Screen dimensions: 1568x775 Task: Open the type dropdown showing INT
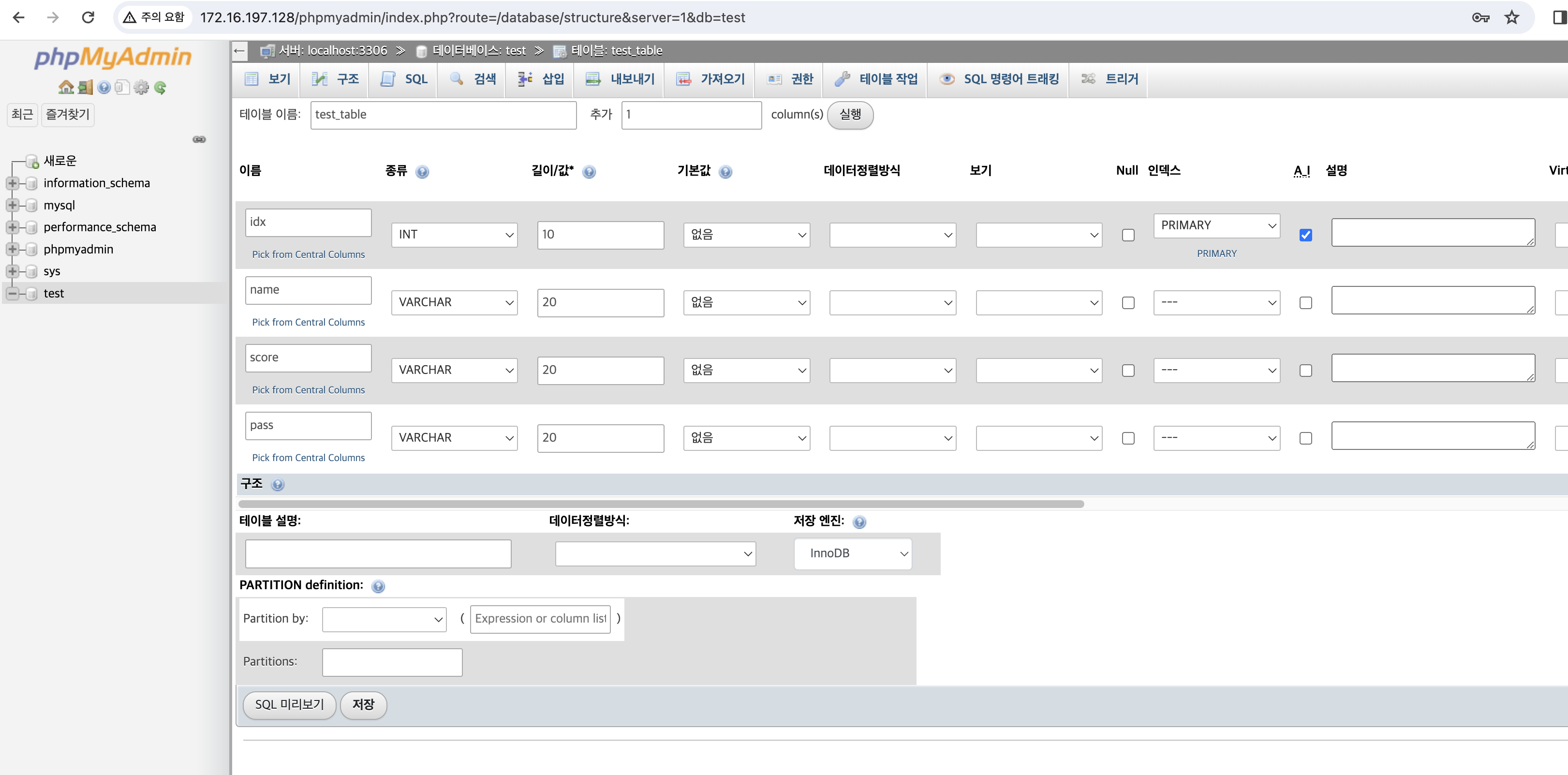pos(454,235)
